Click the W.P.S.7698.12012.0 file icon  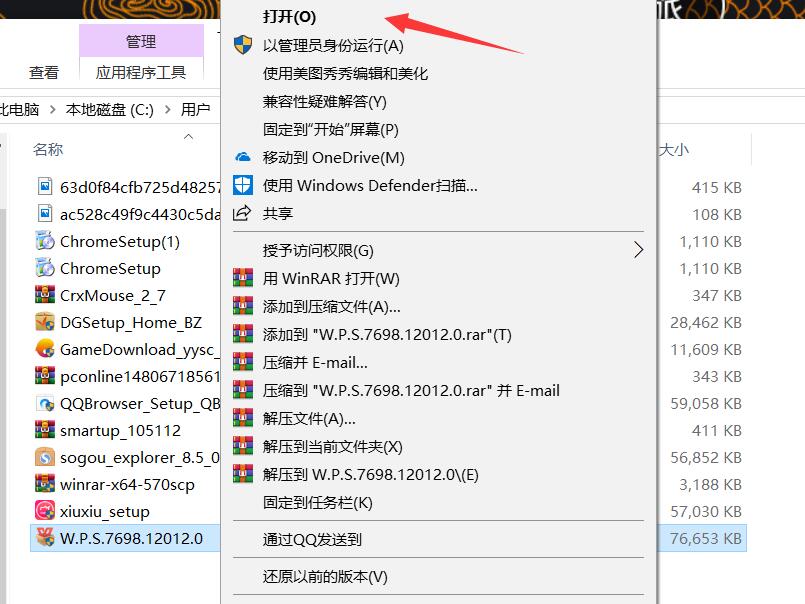[45, 538]
